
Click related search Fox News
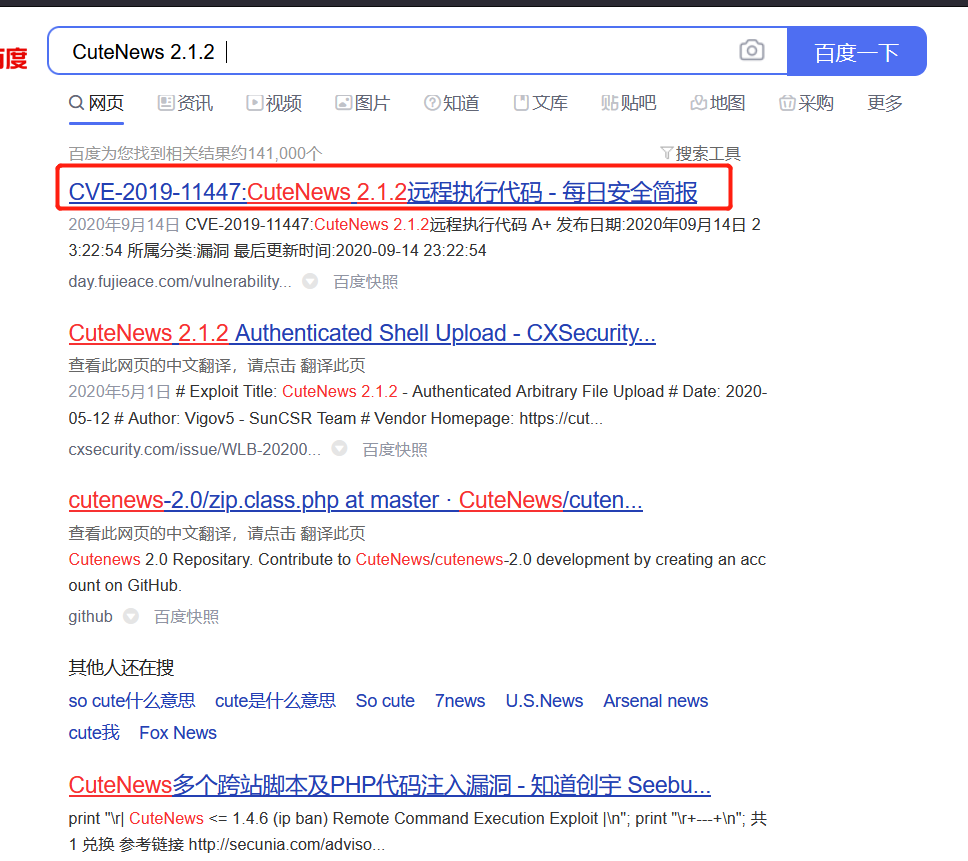click(x=178, y=733)
